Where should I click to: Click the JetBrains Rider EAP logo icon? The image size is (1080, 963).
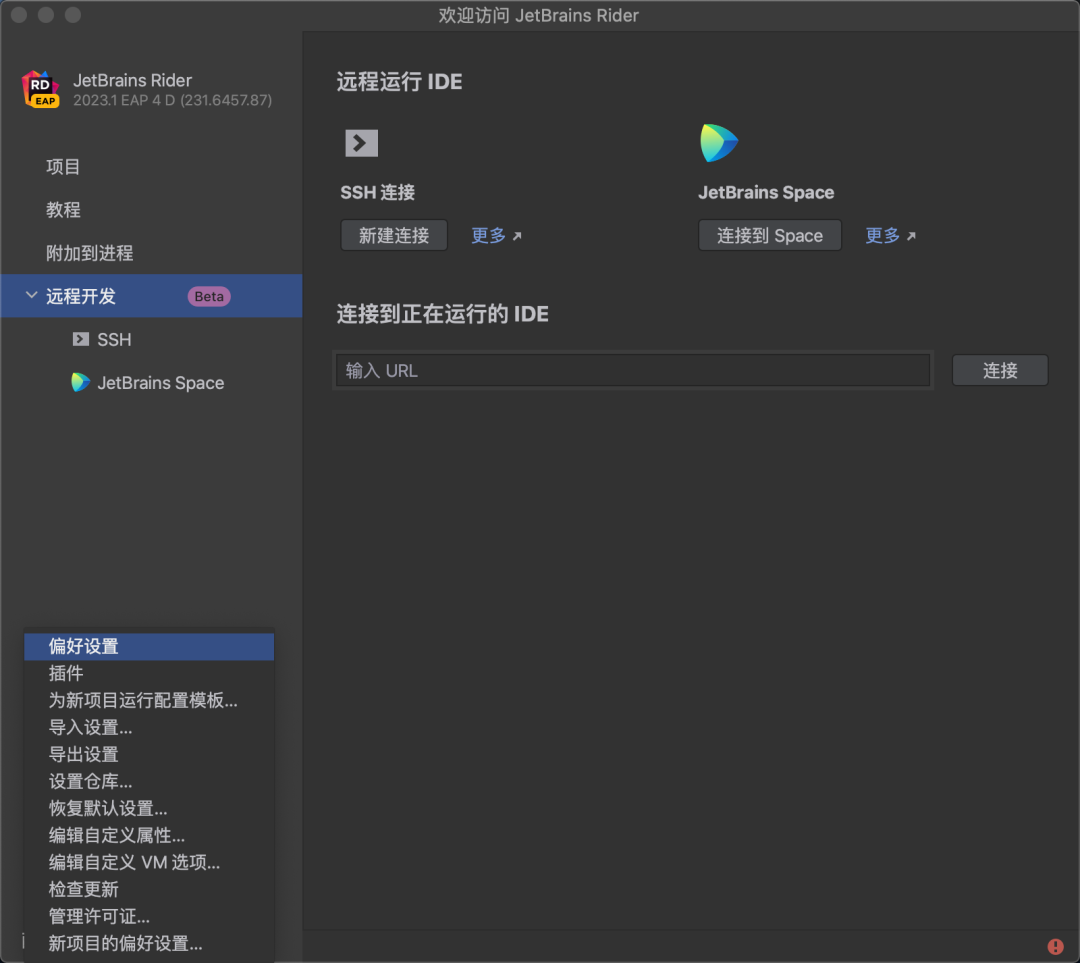(x=41, y=90)
